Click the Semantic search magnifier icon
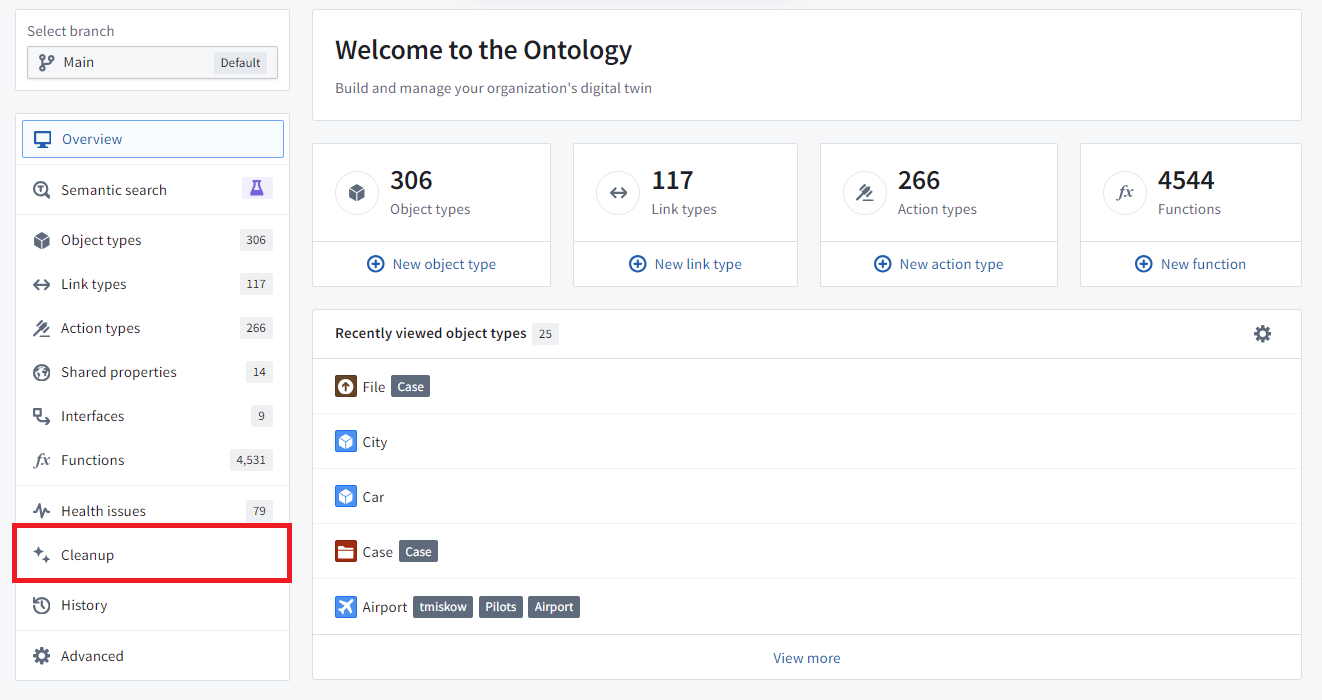The height and width of the screenshot is (700, 1322). click(41, 189)
